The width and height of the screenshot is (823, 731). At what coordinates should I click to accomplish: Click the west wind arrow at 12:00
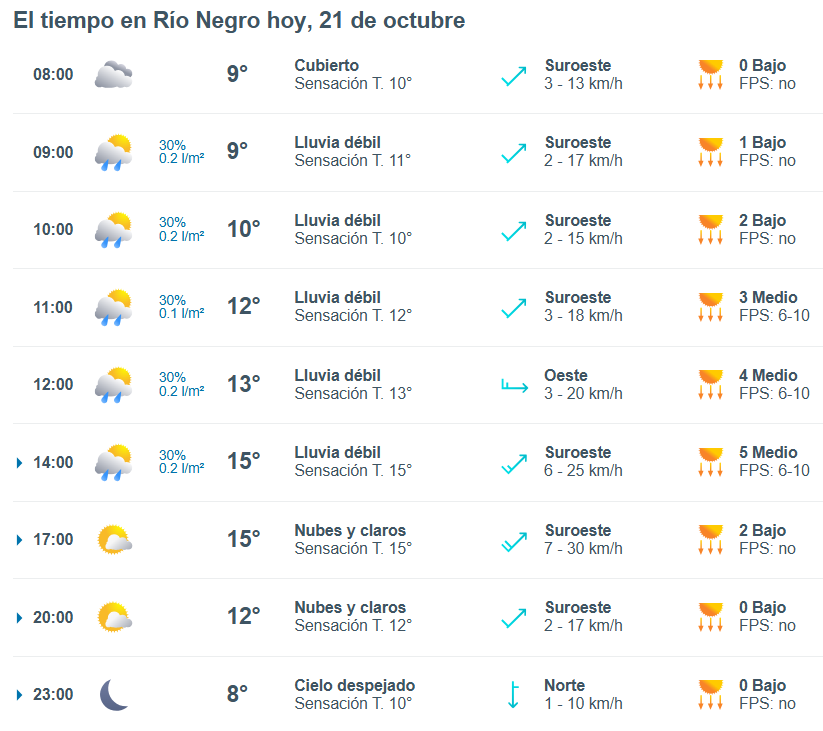click(x=514, y=385)
